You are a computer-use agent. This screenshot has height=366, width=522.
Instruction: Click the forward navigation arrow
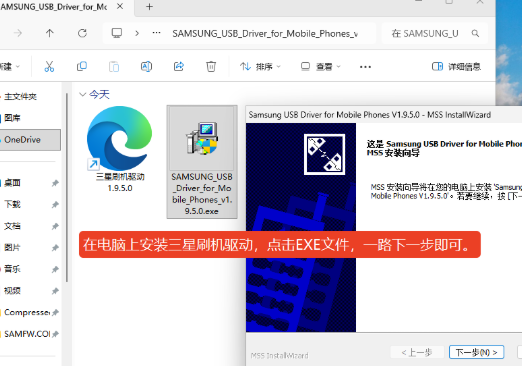coord(18,33)
